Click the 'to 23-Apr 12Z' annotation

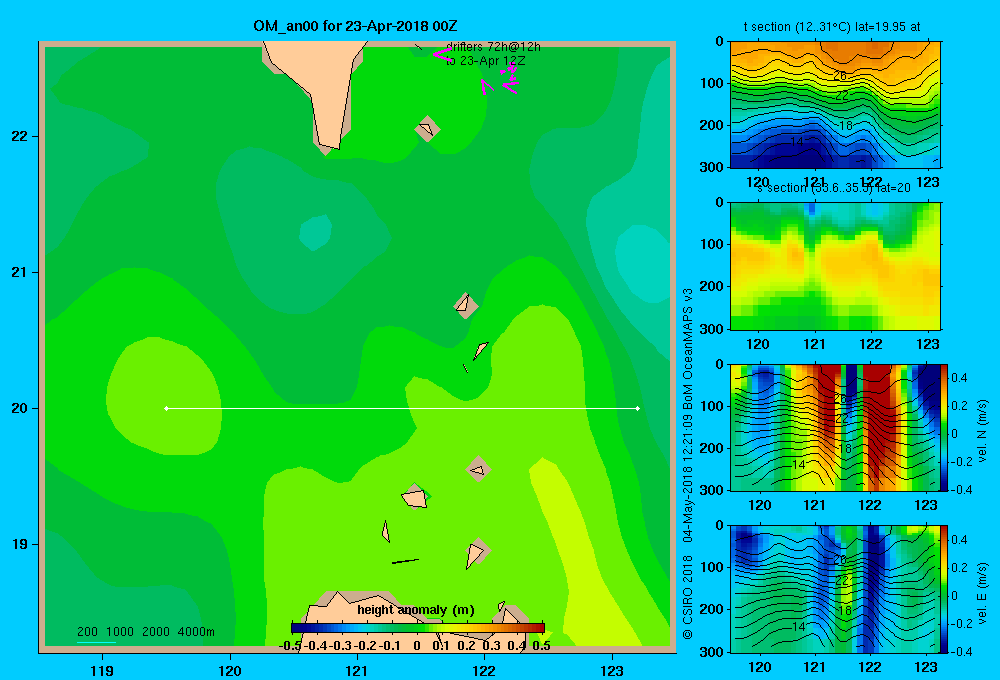485,61
